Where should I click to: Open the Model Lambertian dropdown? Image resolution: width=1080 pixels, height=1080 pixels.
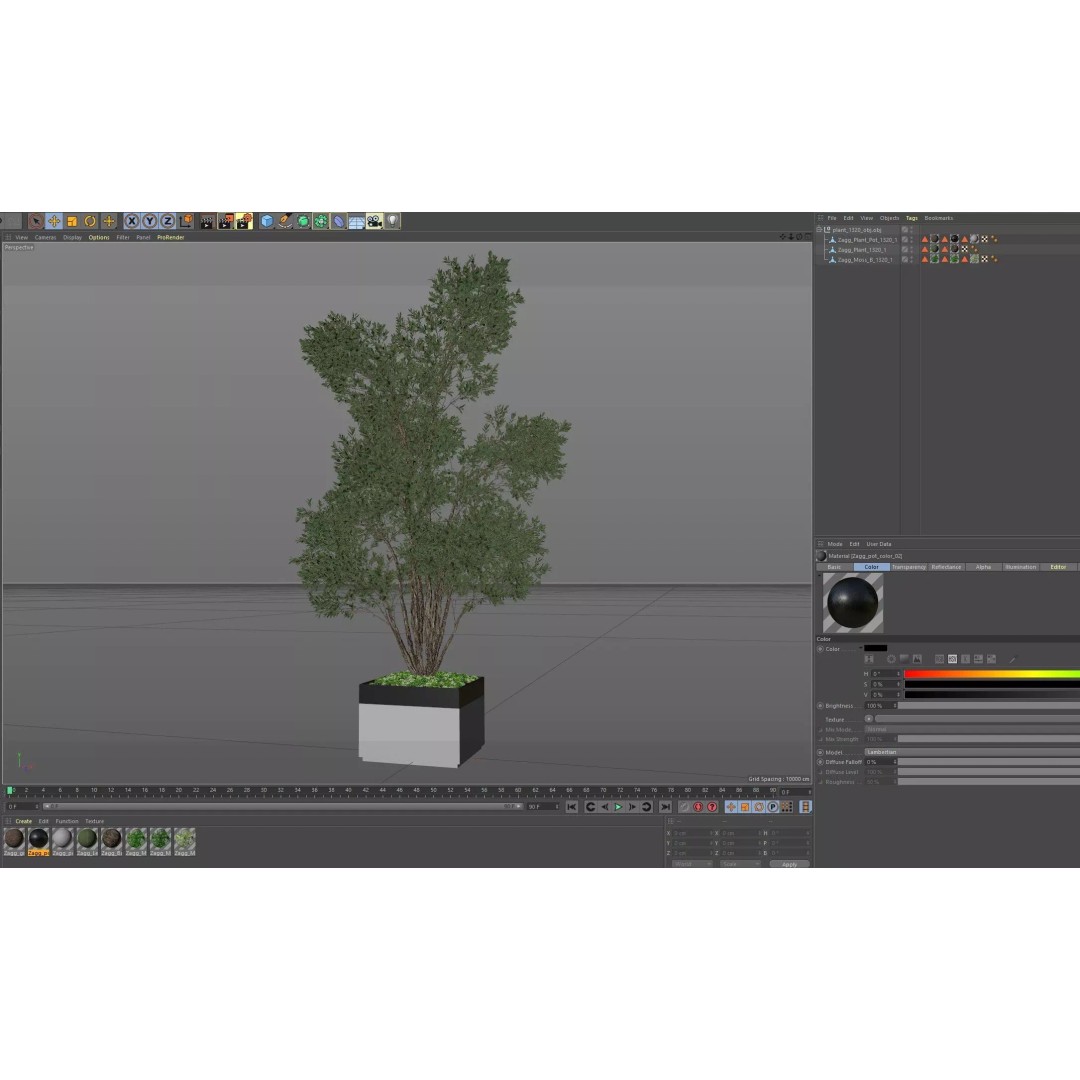click(x=972, y=752)
